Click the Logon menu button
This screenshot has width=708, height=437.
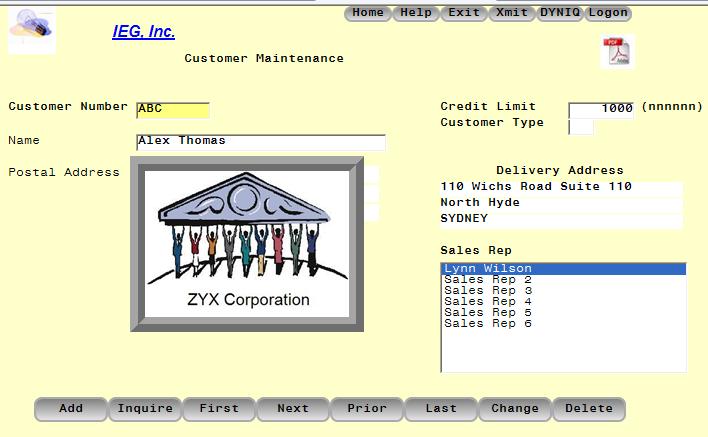pos(608,13)
